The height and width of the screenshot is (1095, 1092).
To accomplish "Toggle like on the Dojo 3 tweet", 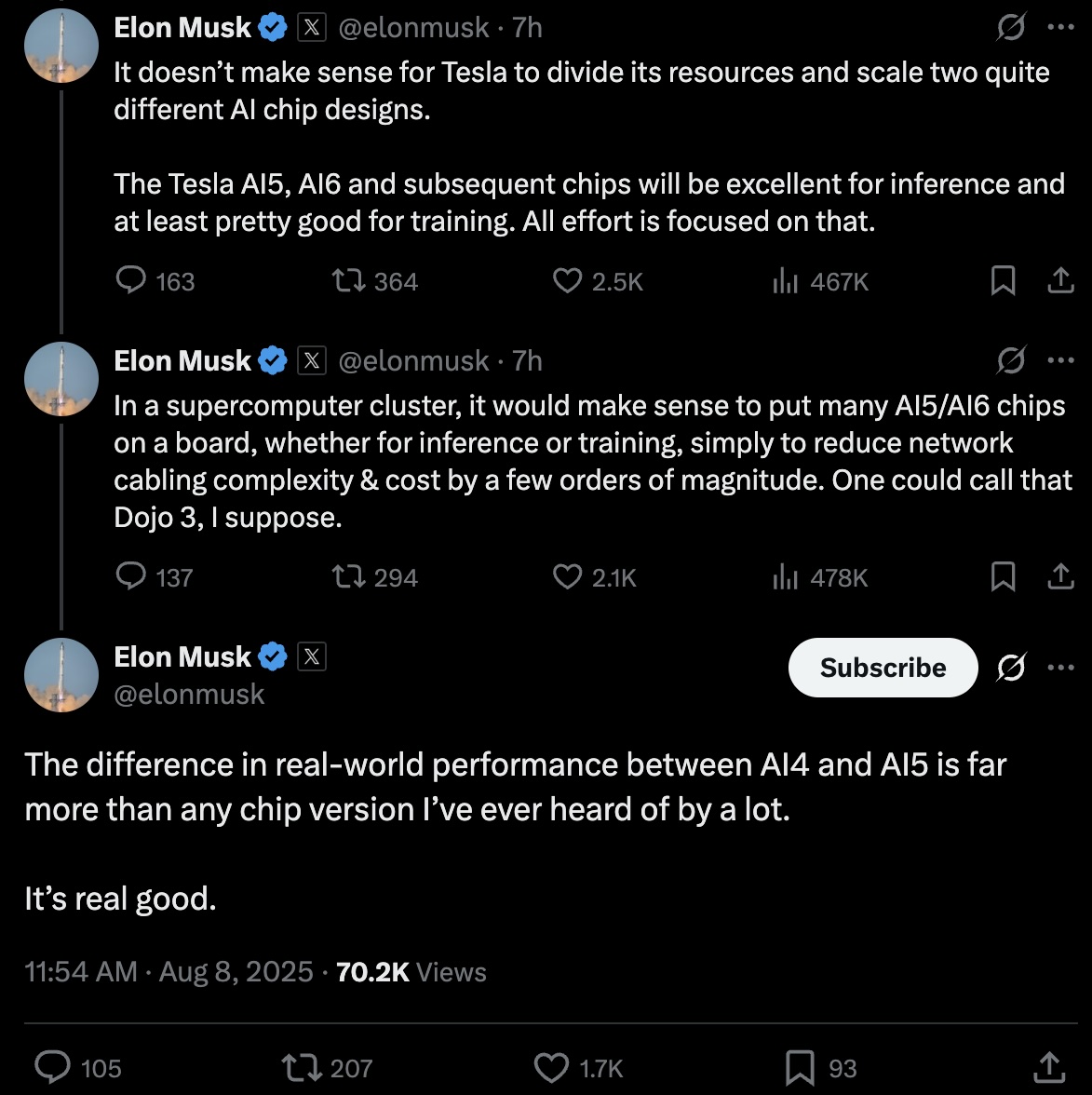I will point(569,576).
